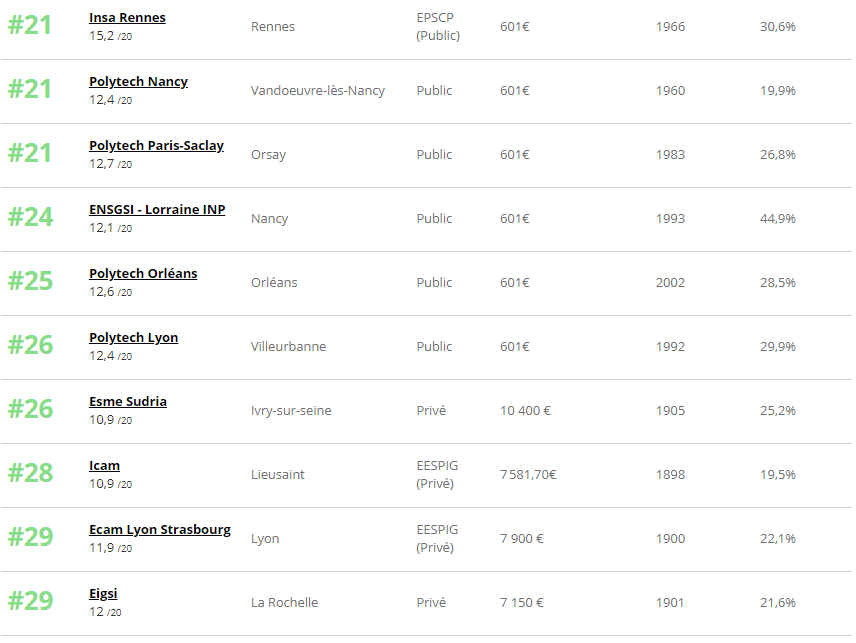
Task: Click the Polytech Nancy link
Action: coord(138,82)
